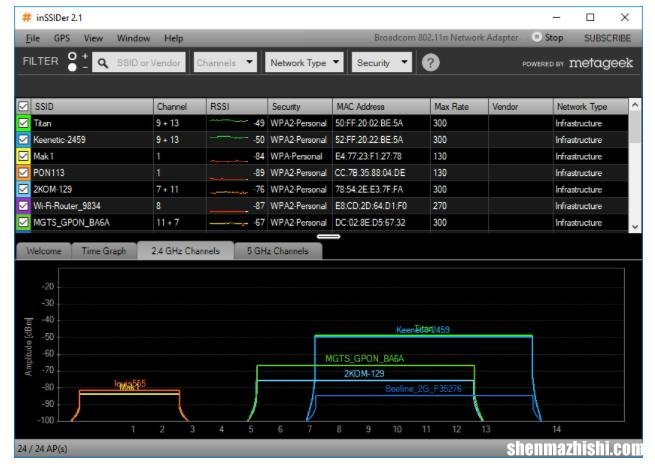The height and width of the screenshot is (464, 655).
Task: Switch to the 5 GHz Channels tab
Action: pos(278,251)
